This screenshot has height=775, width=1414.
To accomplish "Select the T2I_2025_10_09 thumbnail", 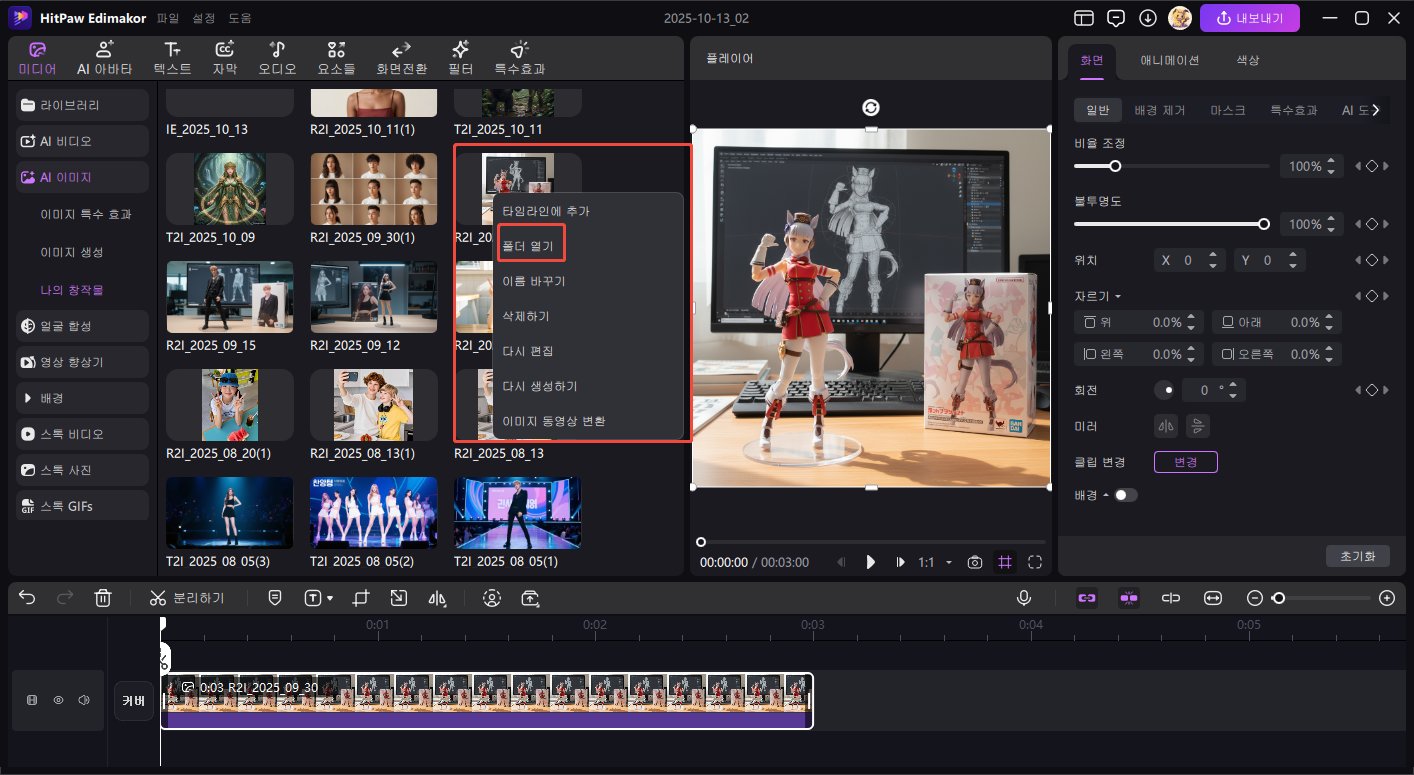I will (229, 189).
